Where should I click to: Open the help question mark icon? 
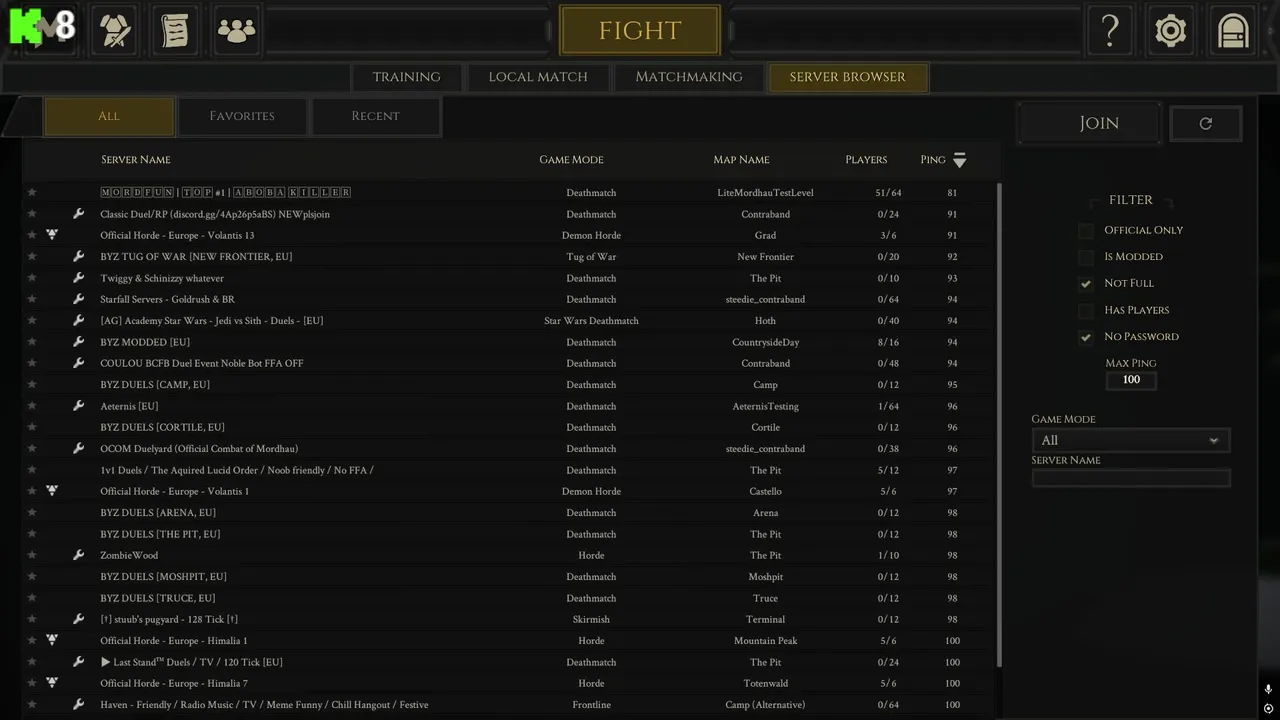tap(1110, 31)
